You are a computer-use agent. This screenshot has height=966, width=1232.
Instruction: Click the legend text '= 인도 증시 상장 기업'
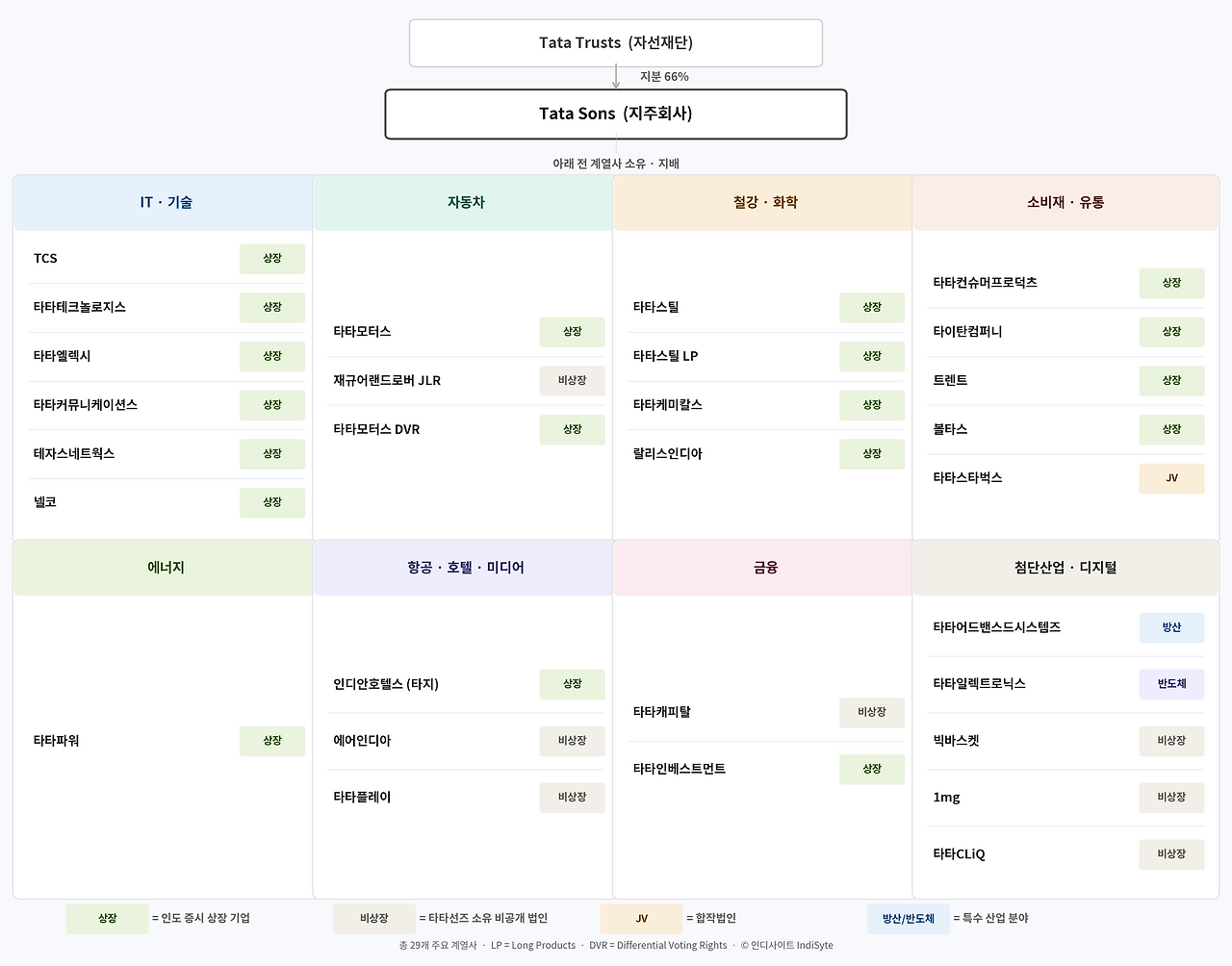[x=201, y=919]
